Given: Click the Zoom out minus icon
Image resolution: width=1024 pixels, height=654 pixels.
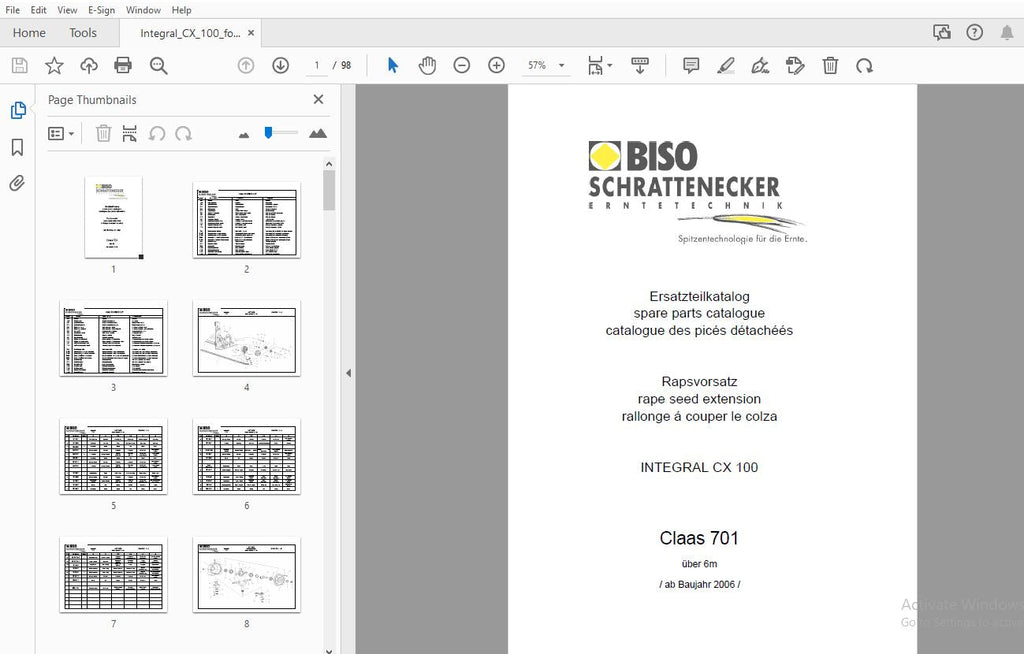Looking at the screenshot, I should point(462,66).
